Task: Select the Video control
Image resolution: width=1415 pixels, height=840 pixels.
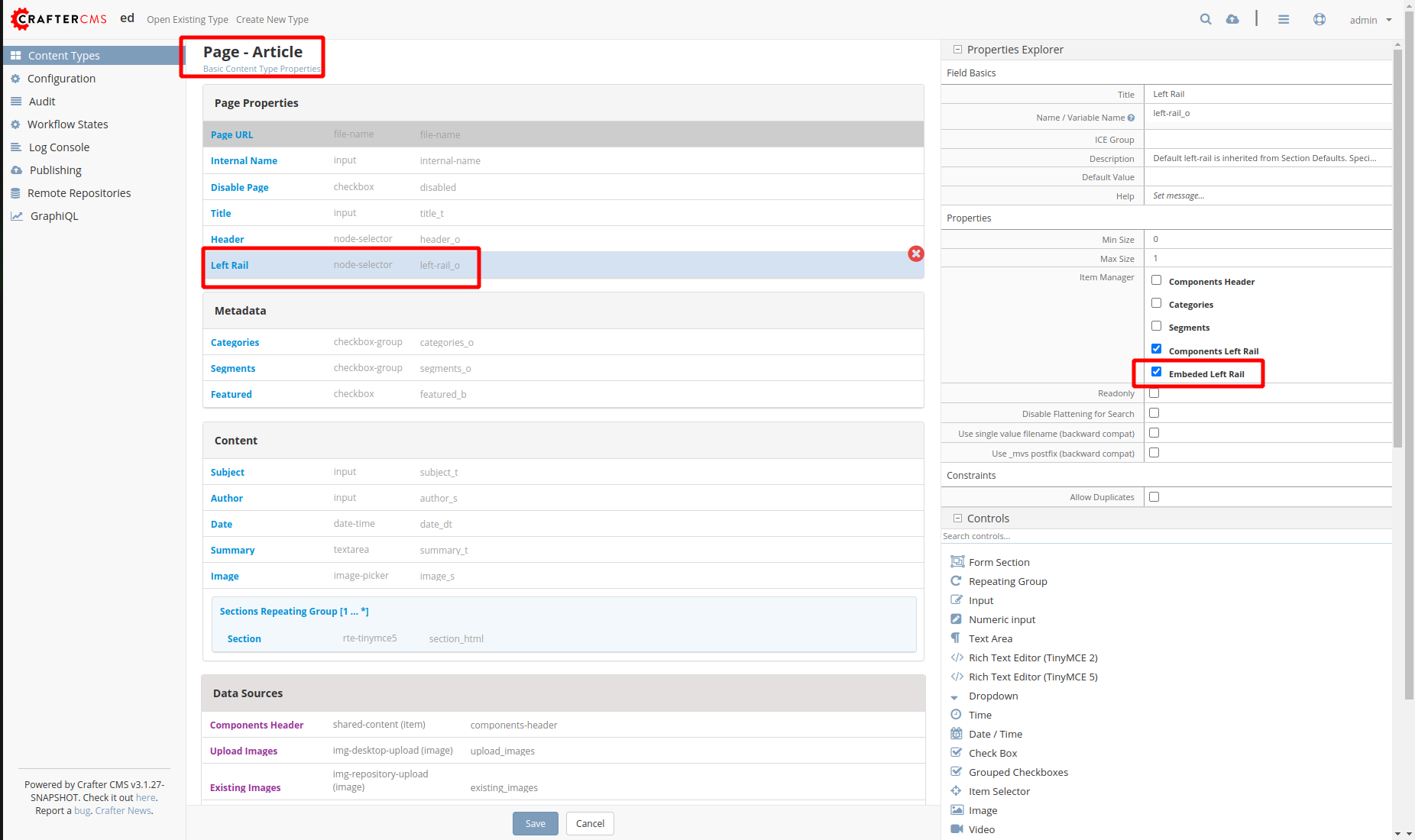Action: 980,829
